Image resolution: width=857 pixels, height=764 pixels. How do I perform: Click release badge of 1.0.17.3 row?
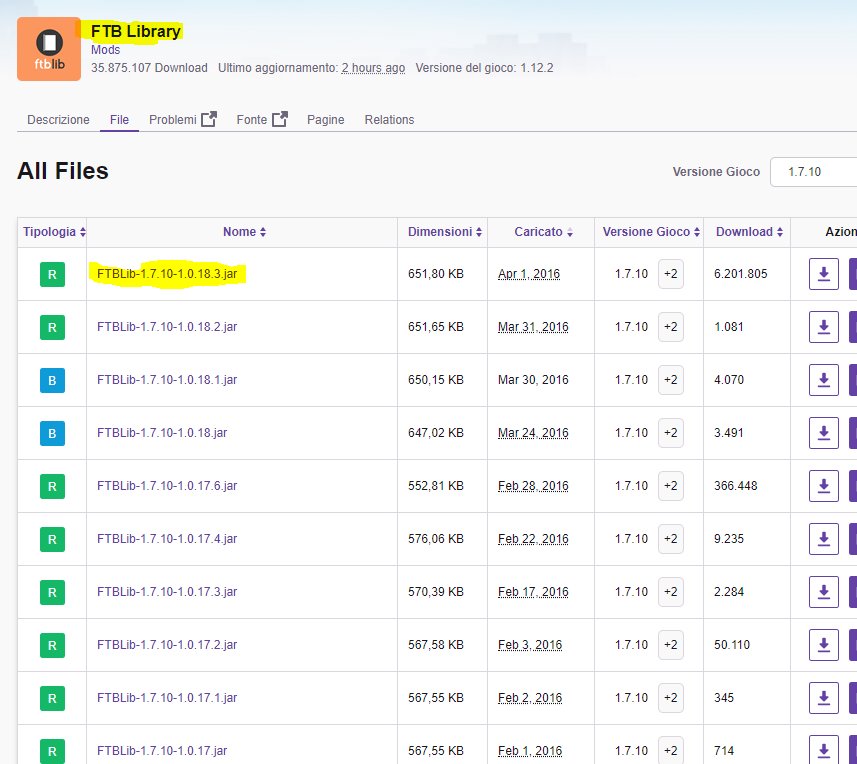coord(52,592)
